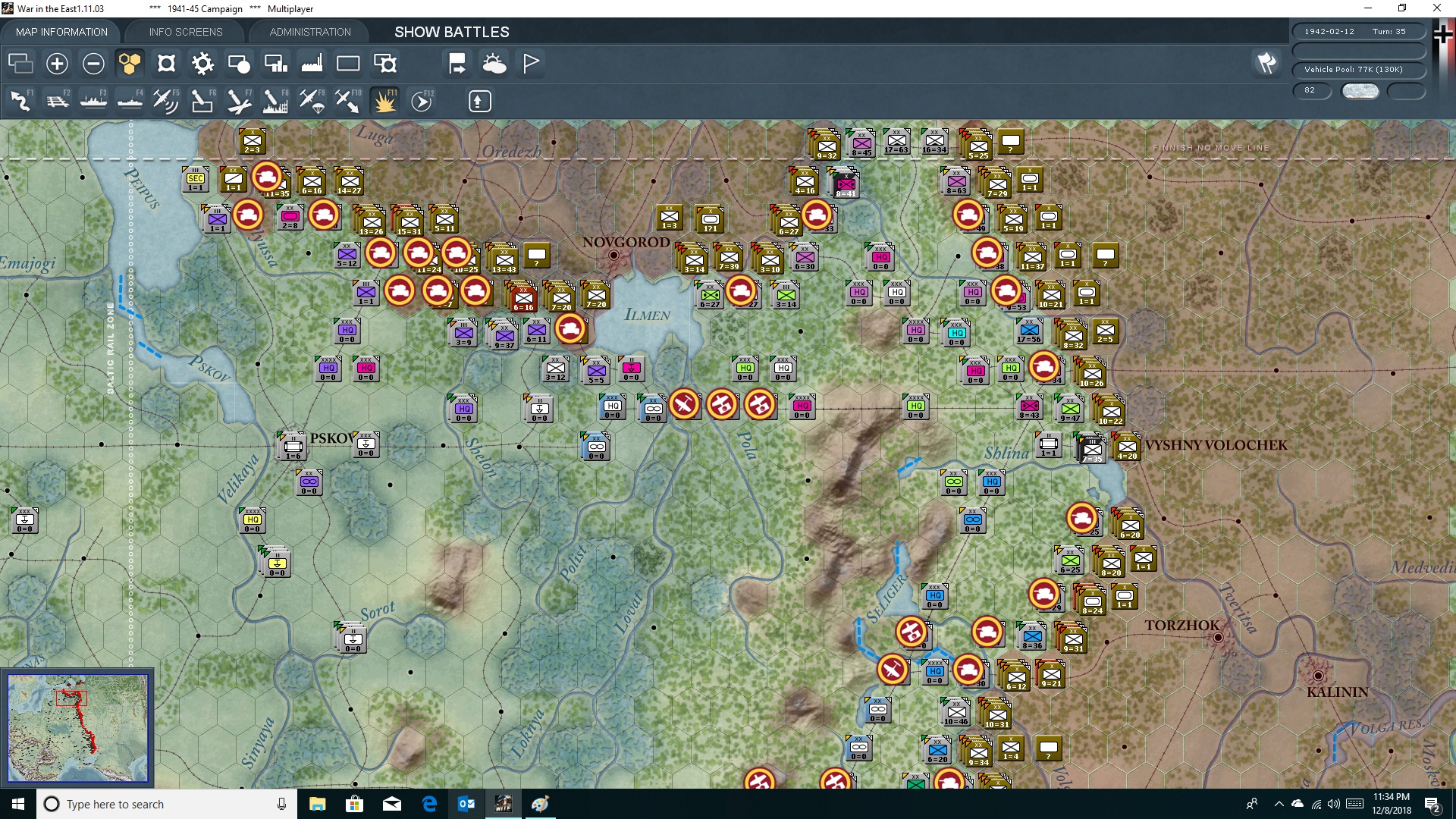Click the German cross faction emblem
Viewport: 1456px width, 819px height.
[x=1443, y=34]
